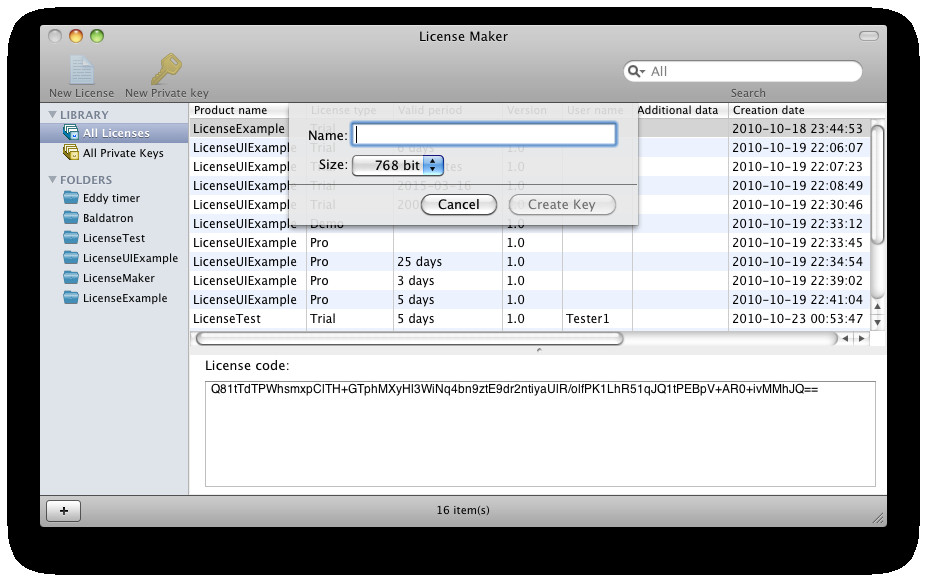Click the table's vertical scrollbar thumb

pos(878,184)
